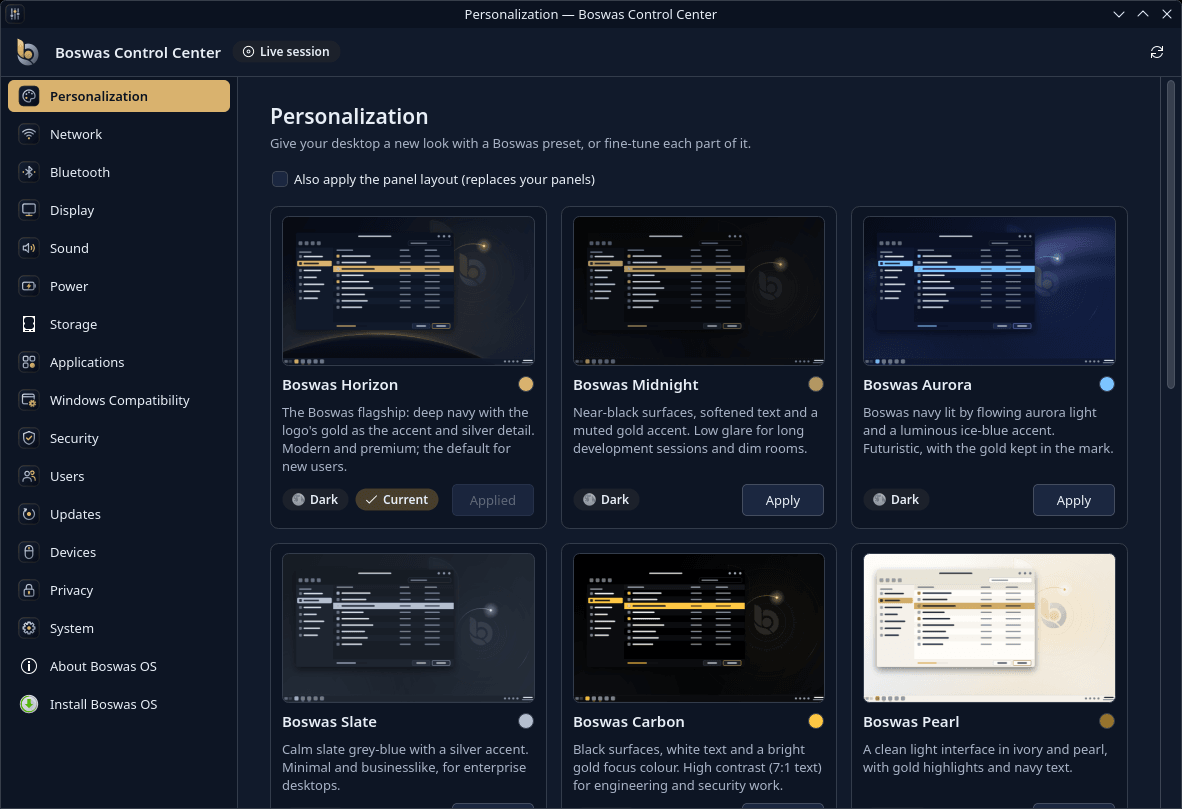The width and height of the screenshot is (1182, 809).
Task: Apply the Boswas Aurora theme
Action: coord(1073,500)
